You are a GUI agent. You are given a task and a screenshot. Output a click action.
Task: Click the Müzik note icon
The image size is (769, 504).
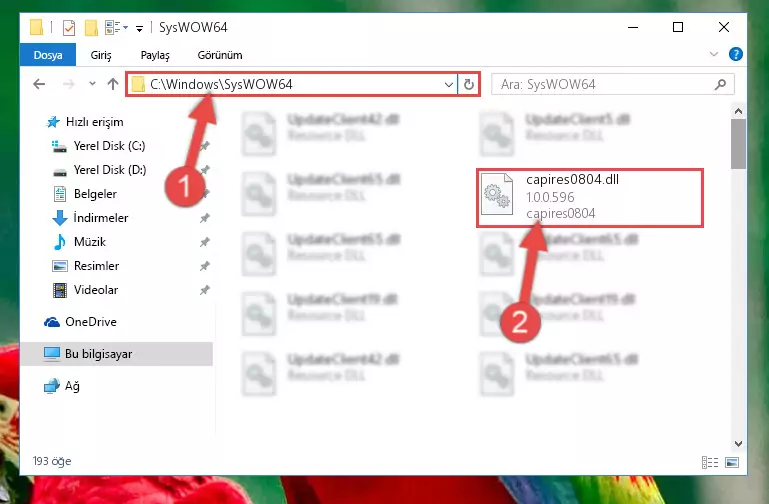point(59,242)
